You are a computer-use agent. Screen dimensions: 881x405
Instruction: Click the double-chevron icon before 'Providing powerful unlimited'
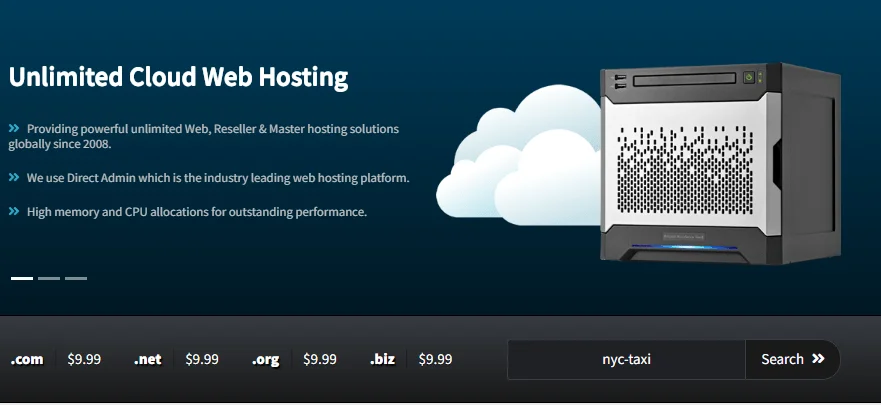[x=14, y=129]
